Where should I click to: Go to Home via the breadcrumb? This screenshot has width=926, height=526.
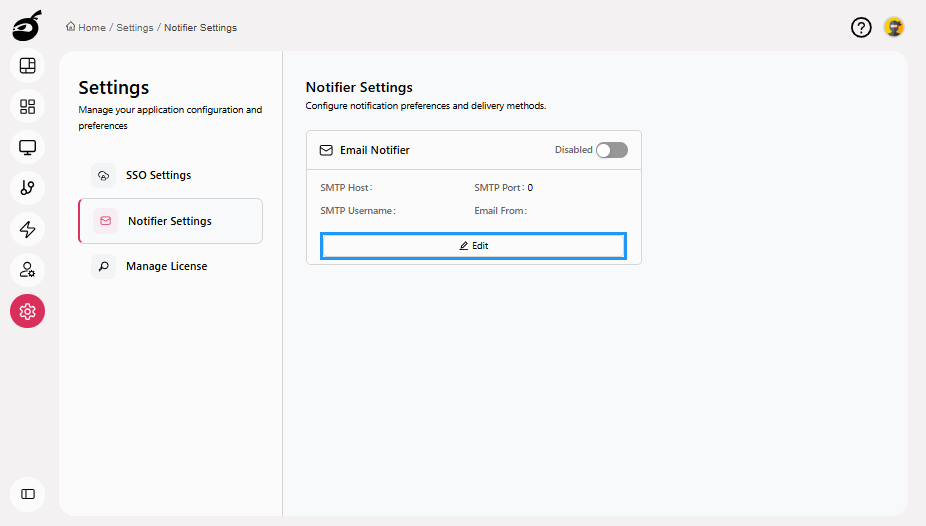tap(92, 28)
